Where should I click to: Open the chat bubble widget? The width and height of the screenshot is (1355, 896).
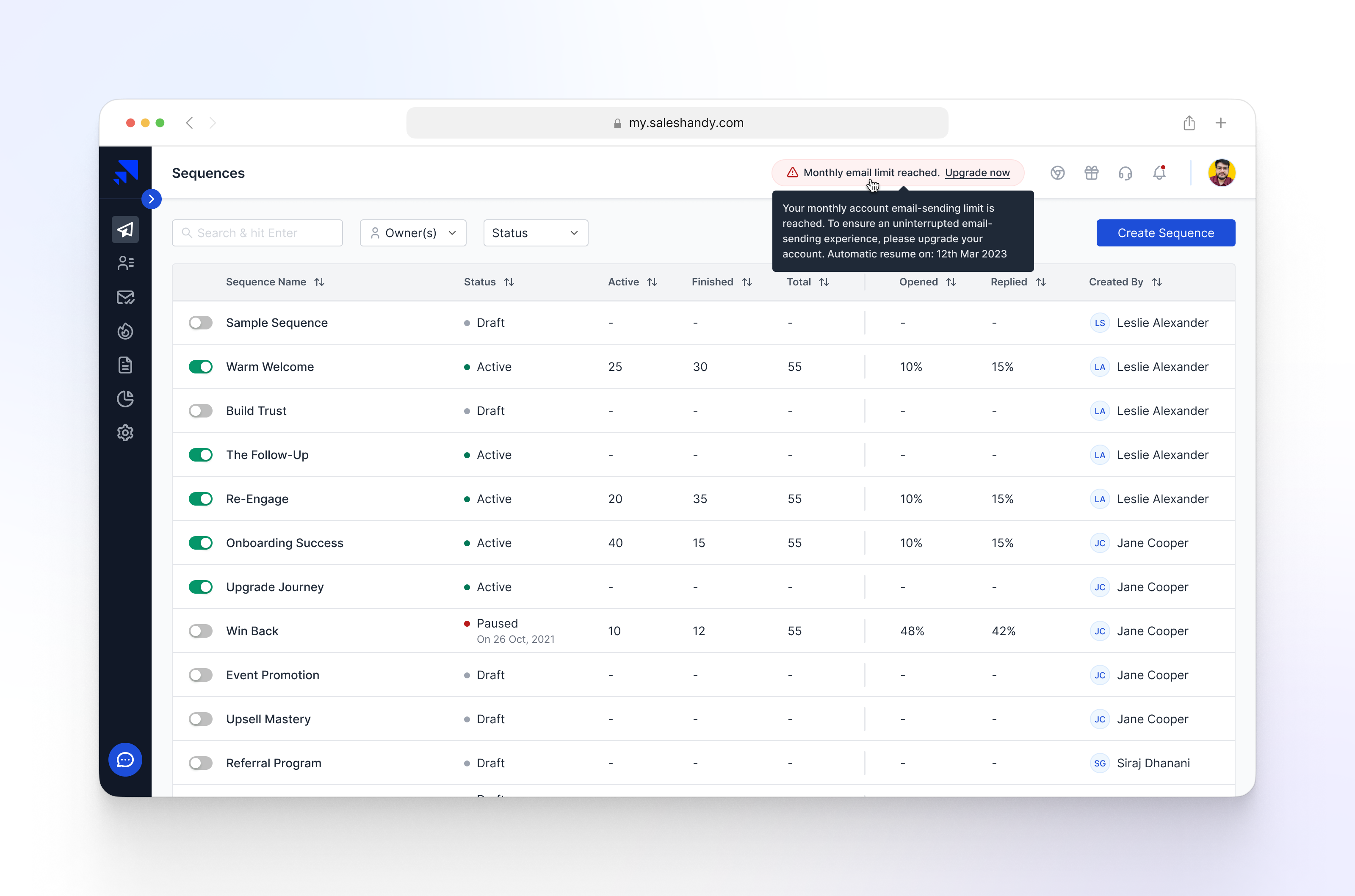click(x=125, y=759)
